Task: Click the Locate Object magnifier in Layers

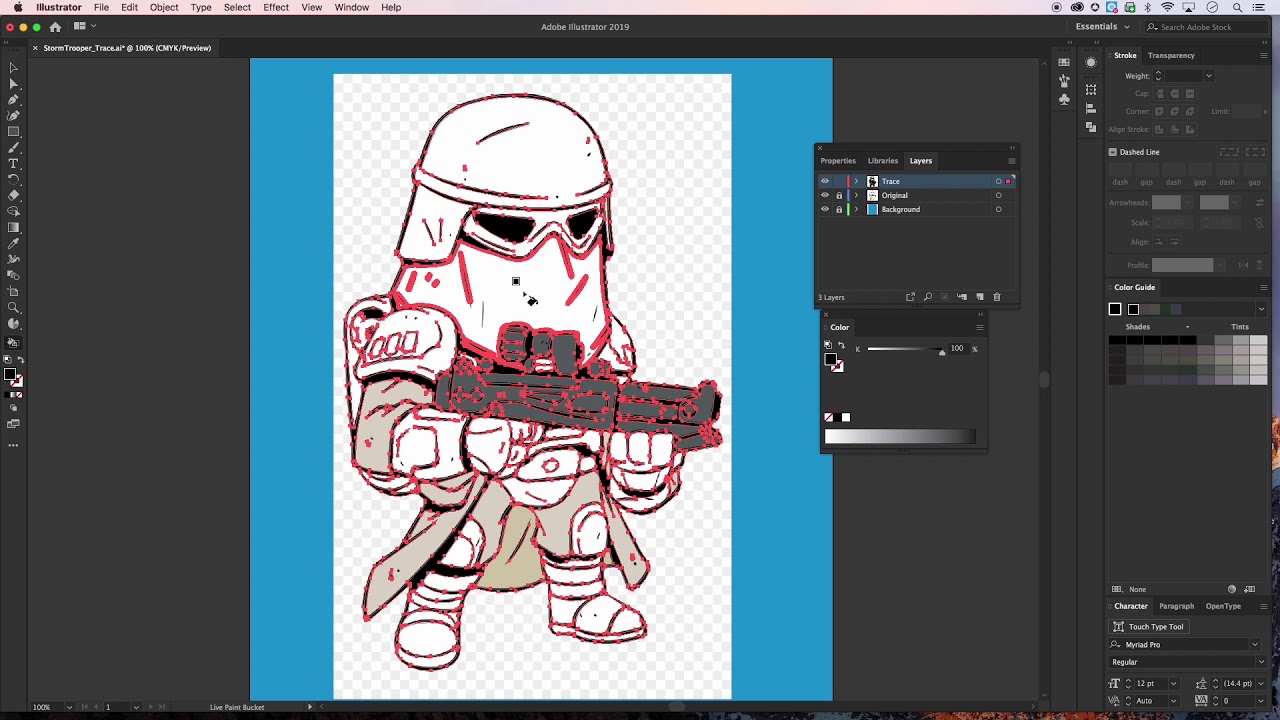Action: (927, 297)
